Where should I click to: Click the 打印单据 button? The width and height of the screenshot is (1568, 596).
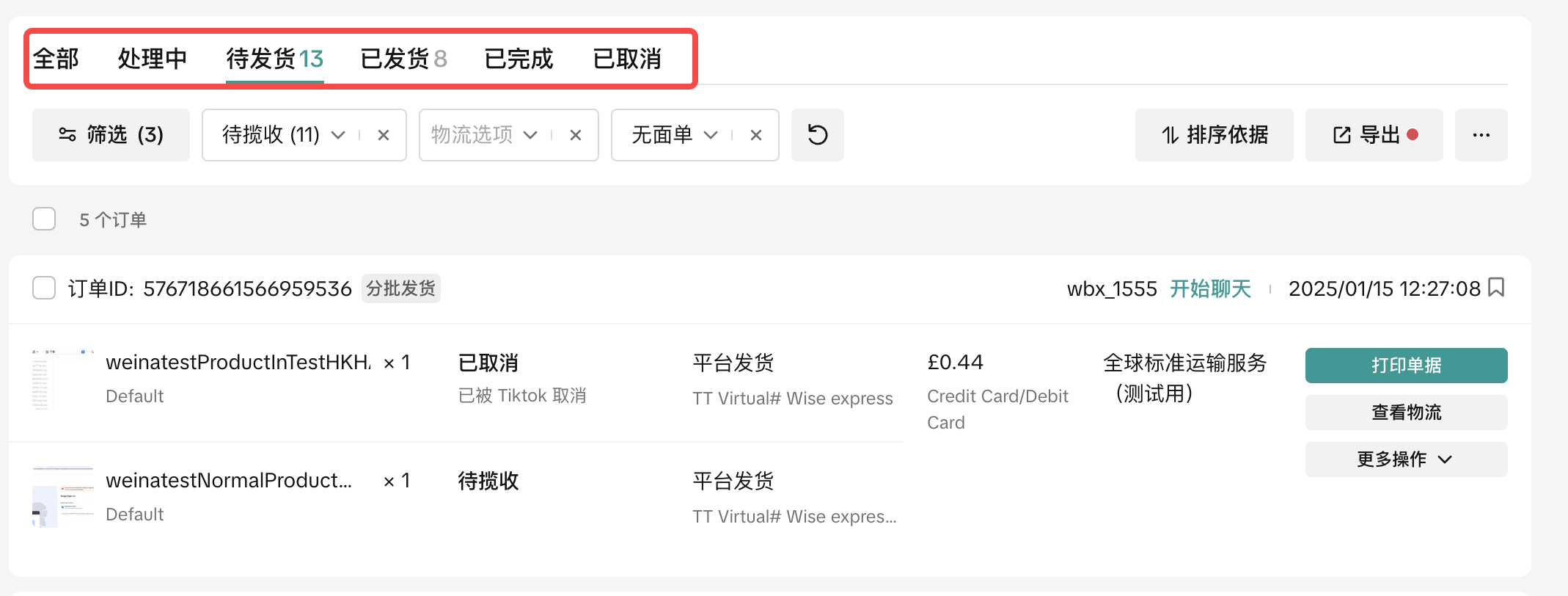(x=1405, y=366)
